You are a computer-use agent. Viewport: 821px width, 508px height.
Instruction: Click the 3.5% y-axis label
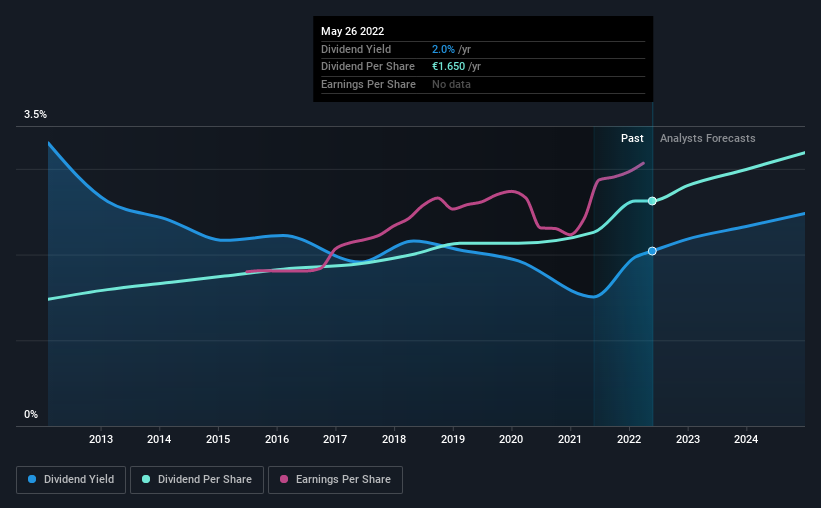[x=35, y=115]
